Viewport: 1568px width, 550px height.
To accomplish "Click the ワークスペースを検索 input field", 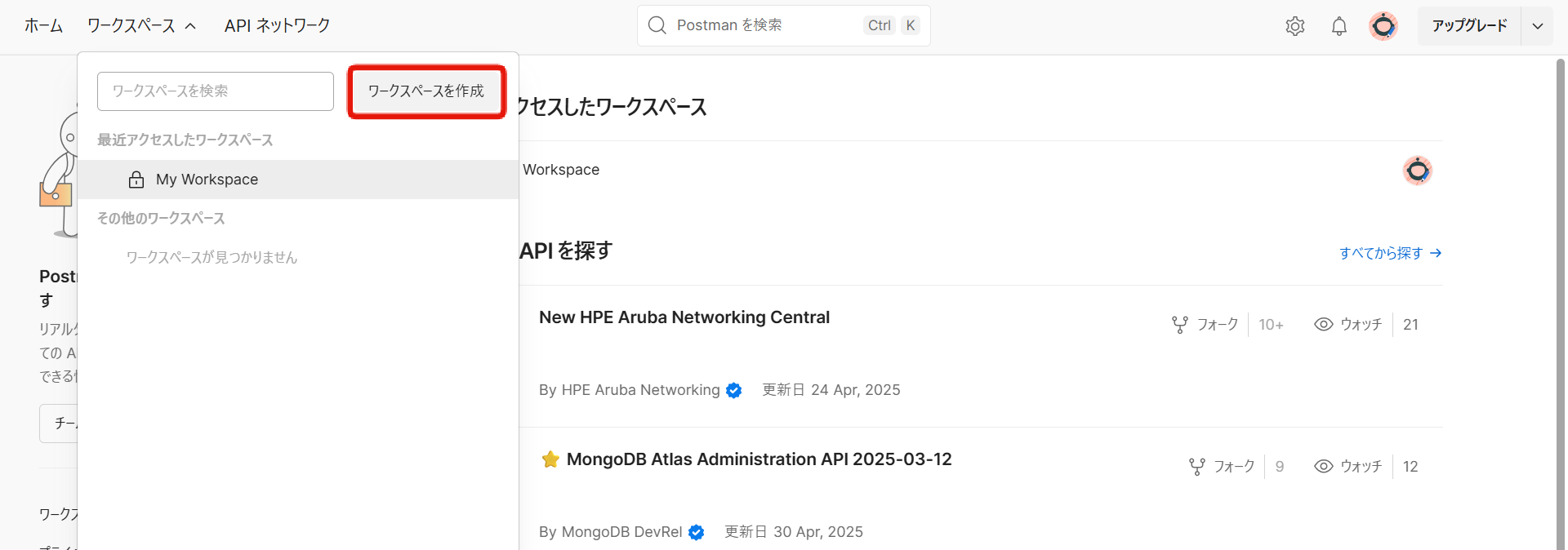I will click(x=215, y=91).
